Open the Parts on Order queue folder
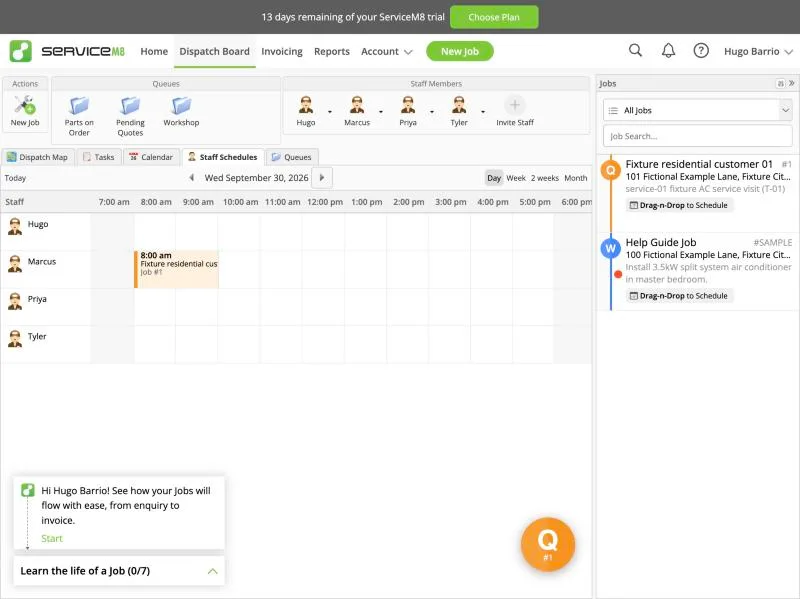 (79, 106)
